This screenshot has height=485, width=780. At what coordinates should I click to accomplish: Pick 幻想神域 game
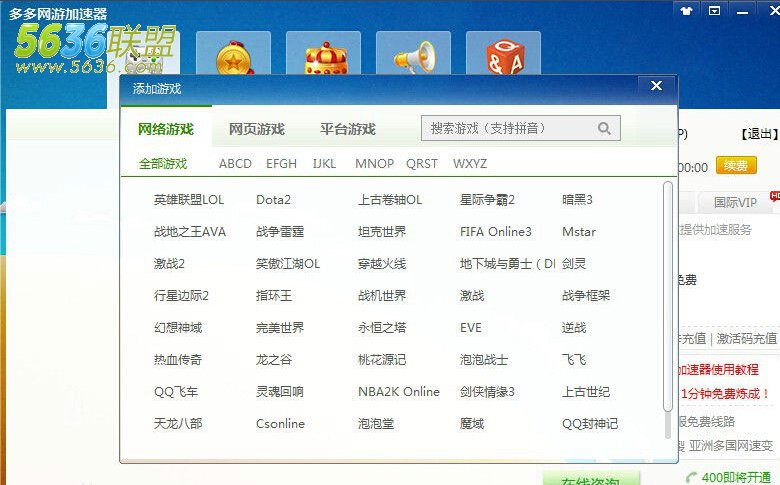pos(178,328)
